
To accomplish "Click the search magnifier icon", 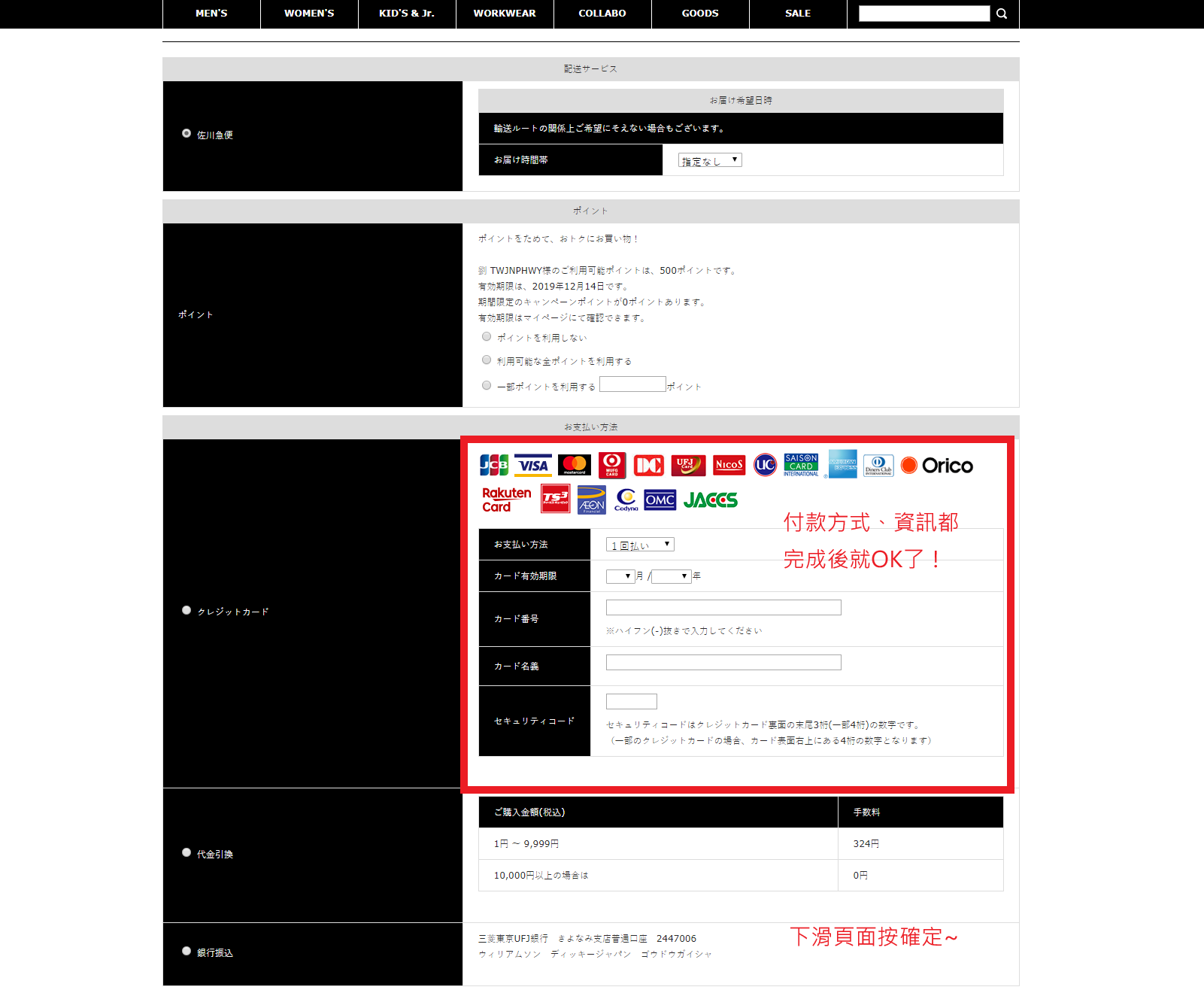I will tap(1002, 14).
